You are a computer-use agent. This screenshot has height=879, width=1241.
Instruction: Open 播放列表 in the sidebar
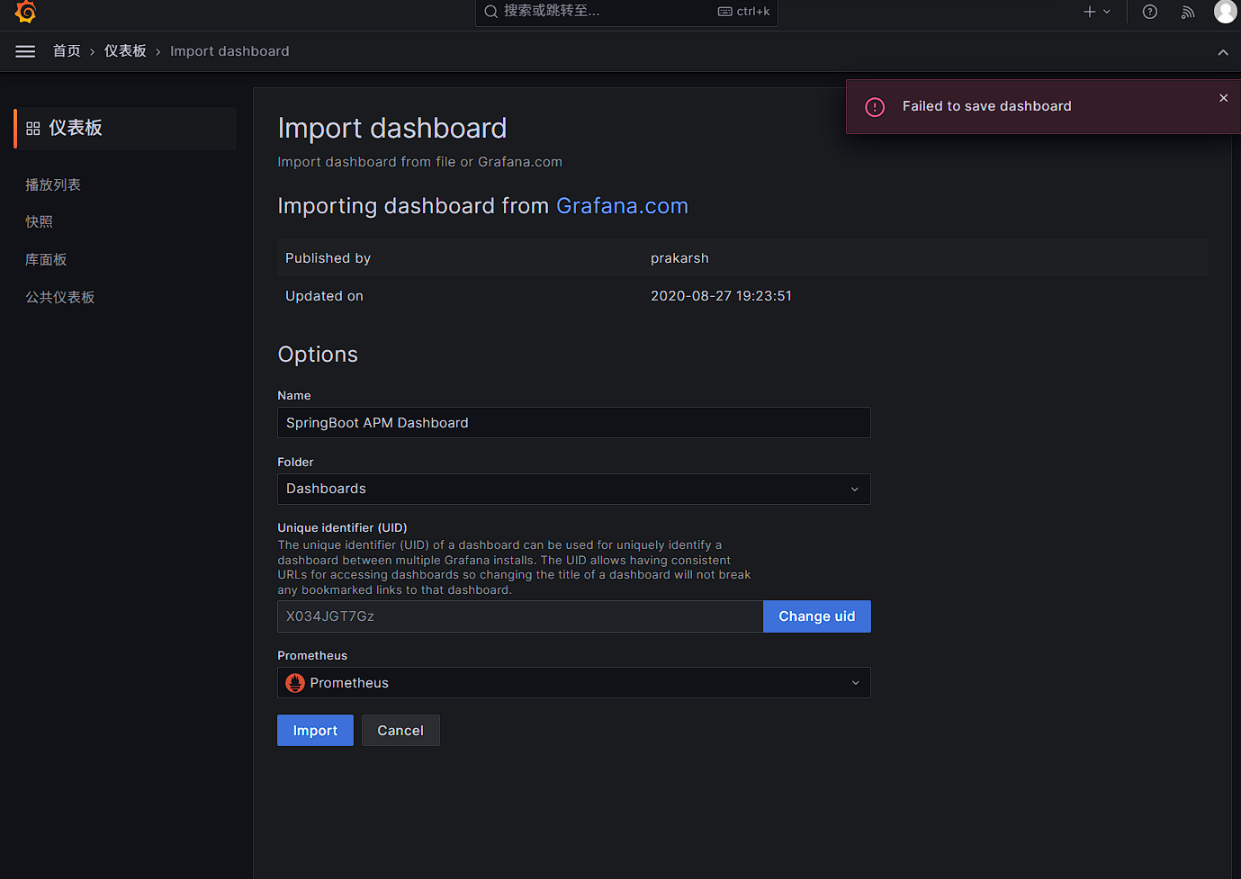(53, 185)
